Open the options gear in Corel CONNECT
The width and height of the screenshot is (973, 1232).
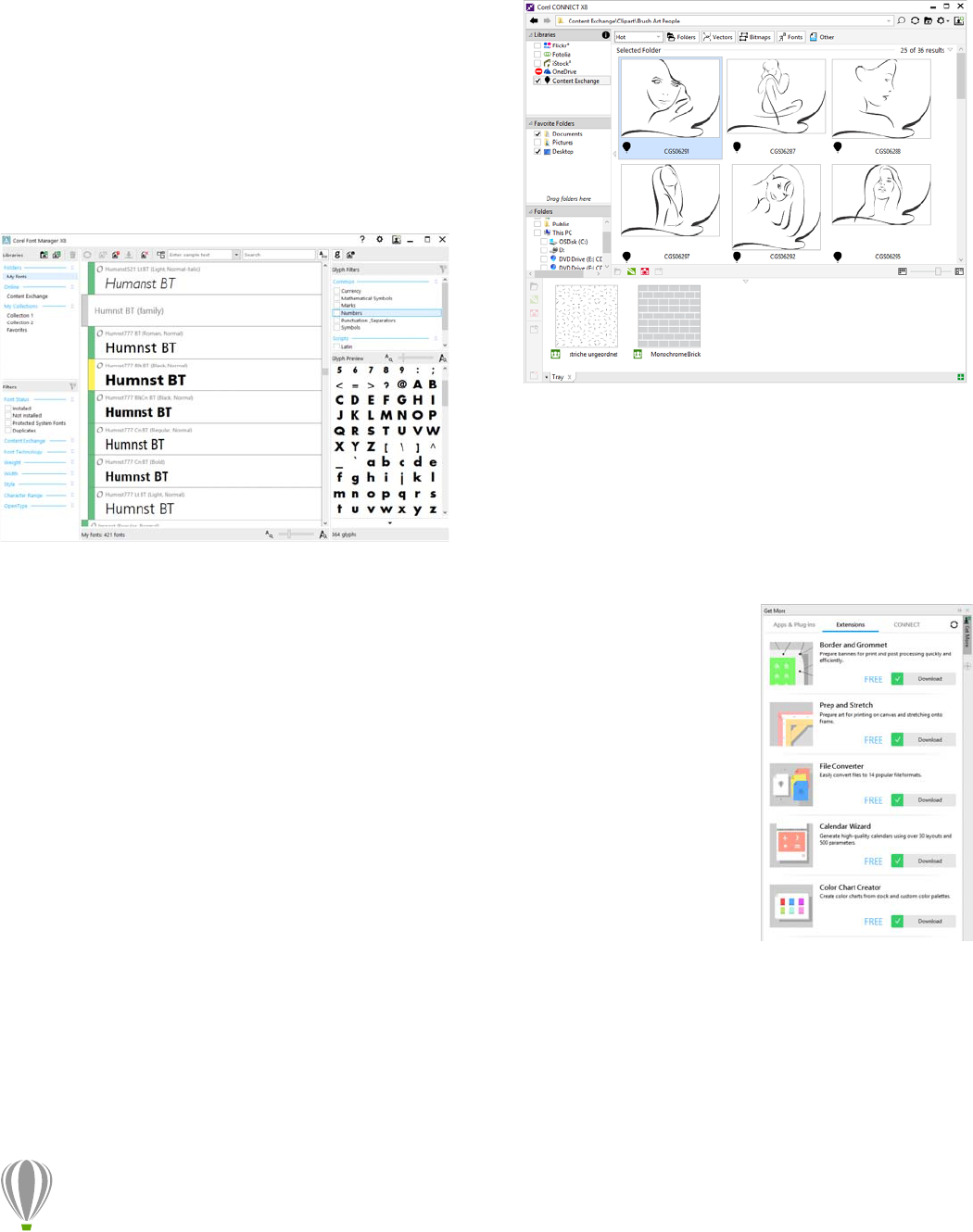(x=941, y=20)
